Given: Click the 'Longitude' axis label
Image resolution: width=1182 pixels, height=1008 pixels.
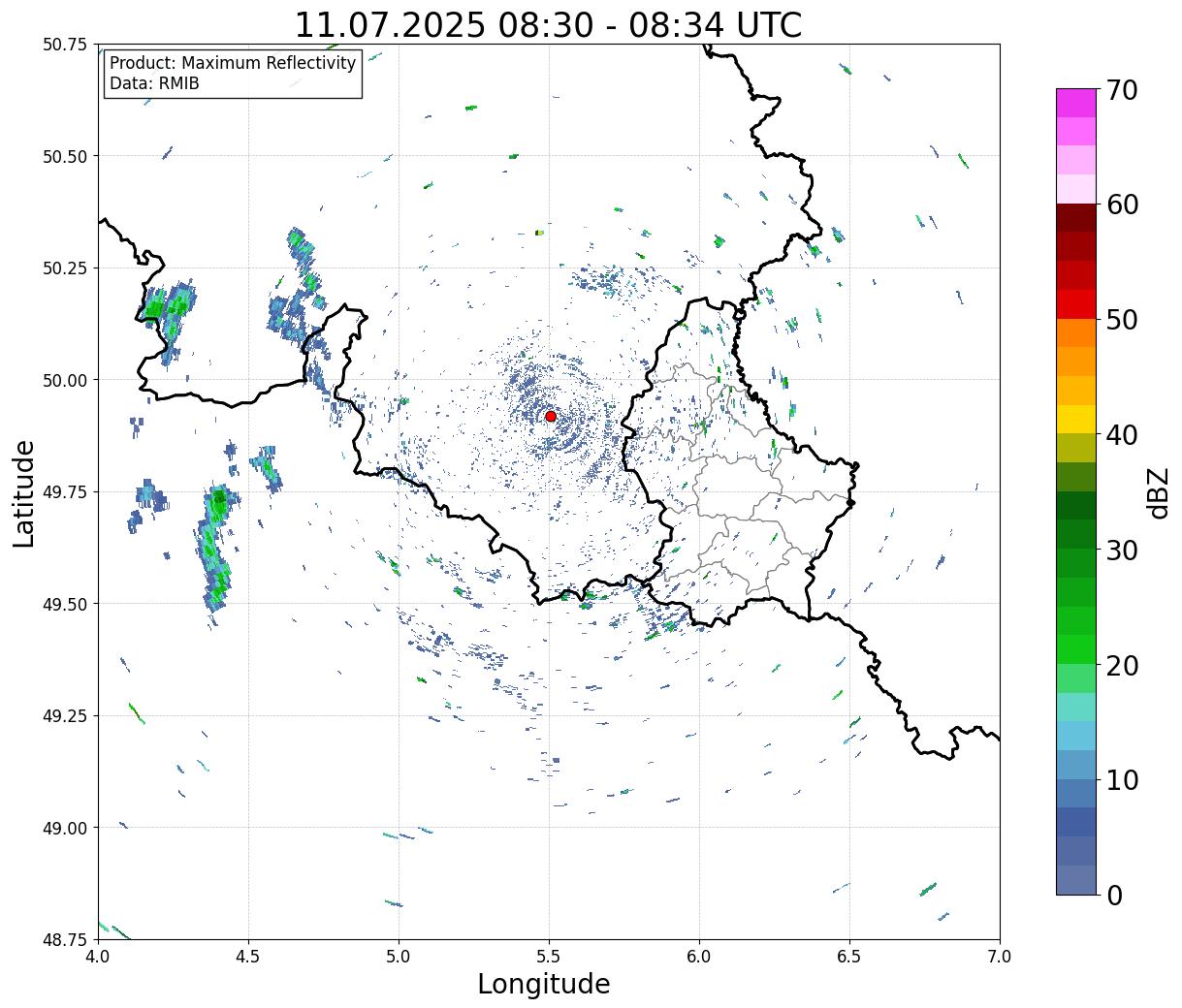Looking at the screenshot, I should pyautogui.click(x=544, y=984).
